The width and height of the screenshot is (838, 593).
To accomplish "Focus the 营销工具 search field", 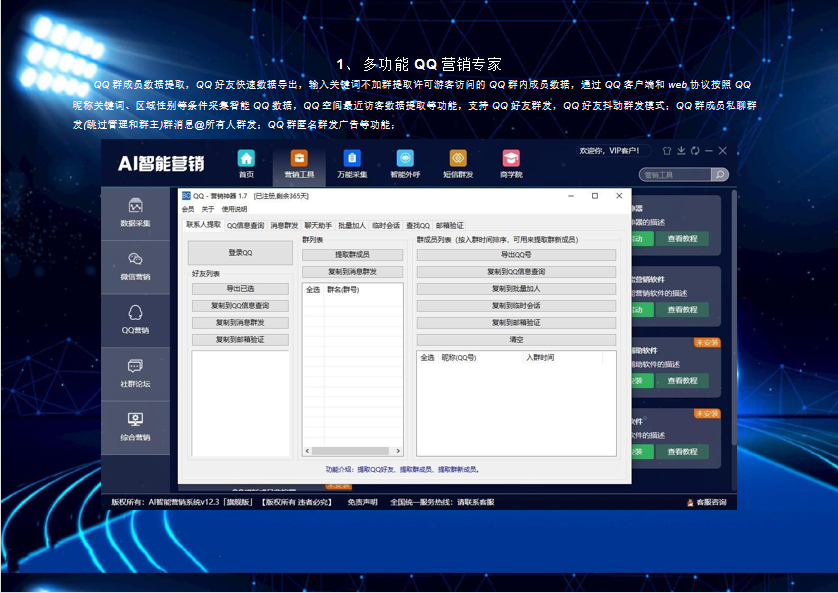I will [675, 175].
